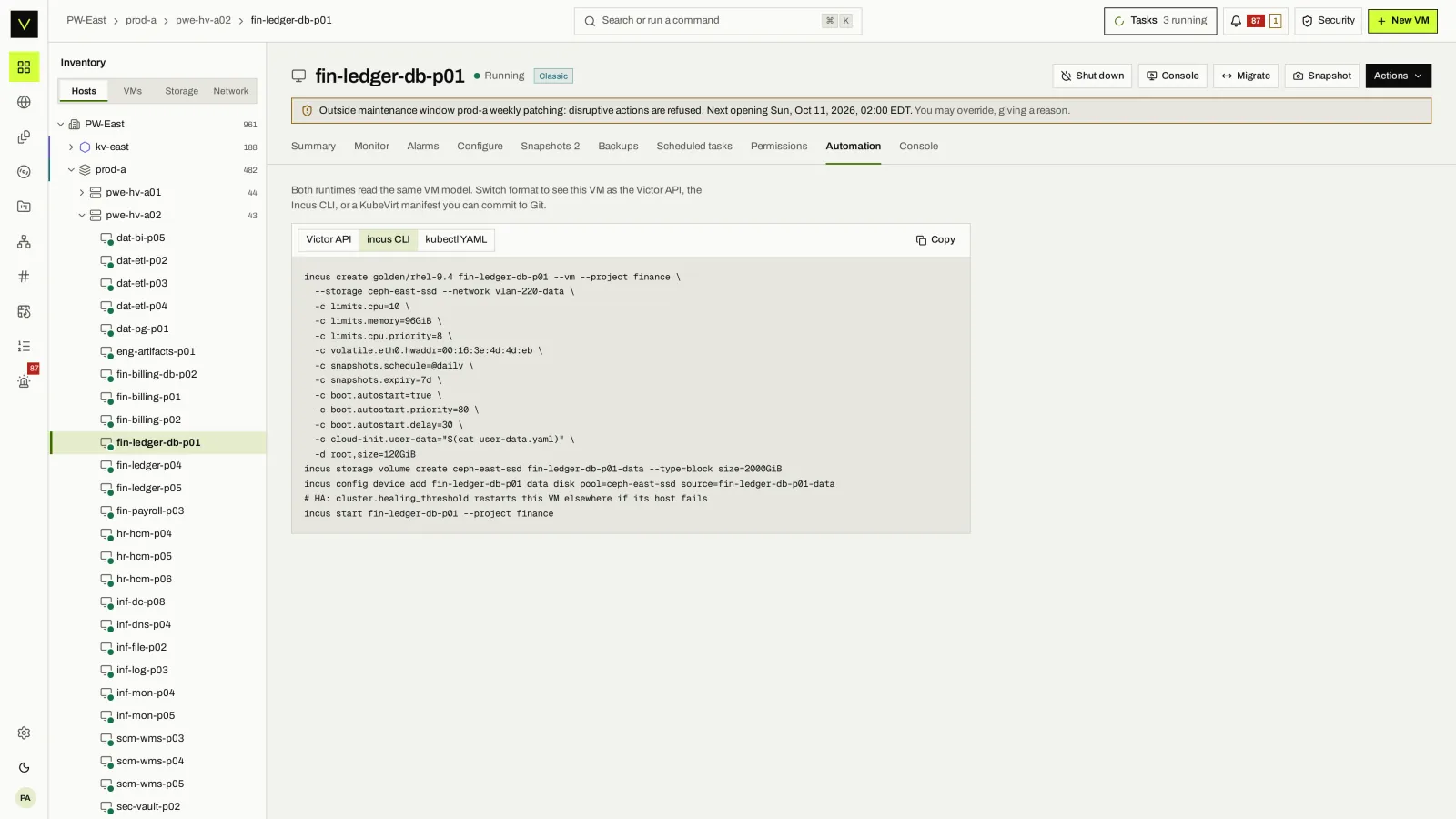Open the Snapshots 2 tab
The width and height of the screenshot is (1456, 819).
pos(550,147)
